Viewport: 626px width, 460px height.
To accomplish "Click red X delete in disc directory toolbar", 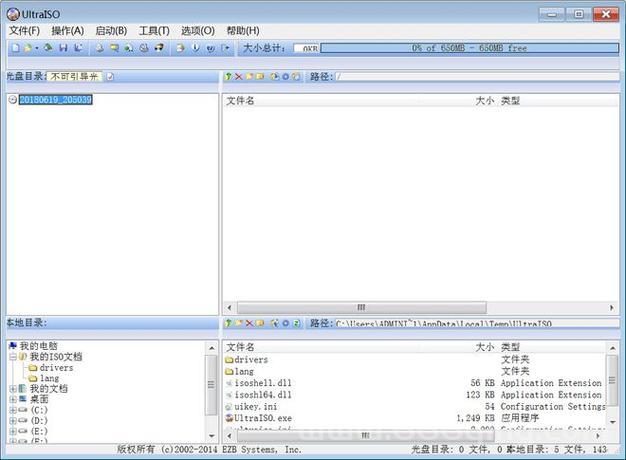I will (x=239, y=76).
